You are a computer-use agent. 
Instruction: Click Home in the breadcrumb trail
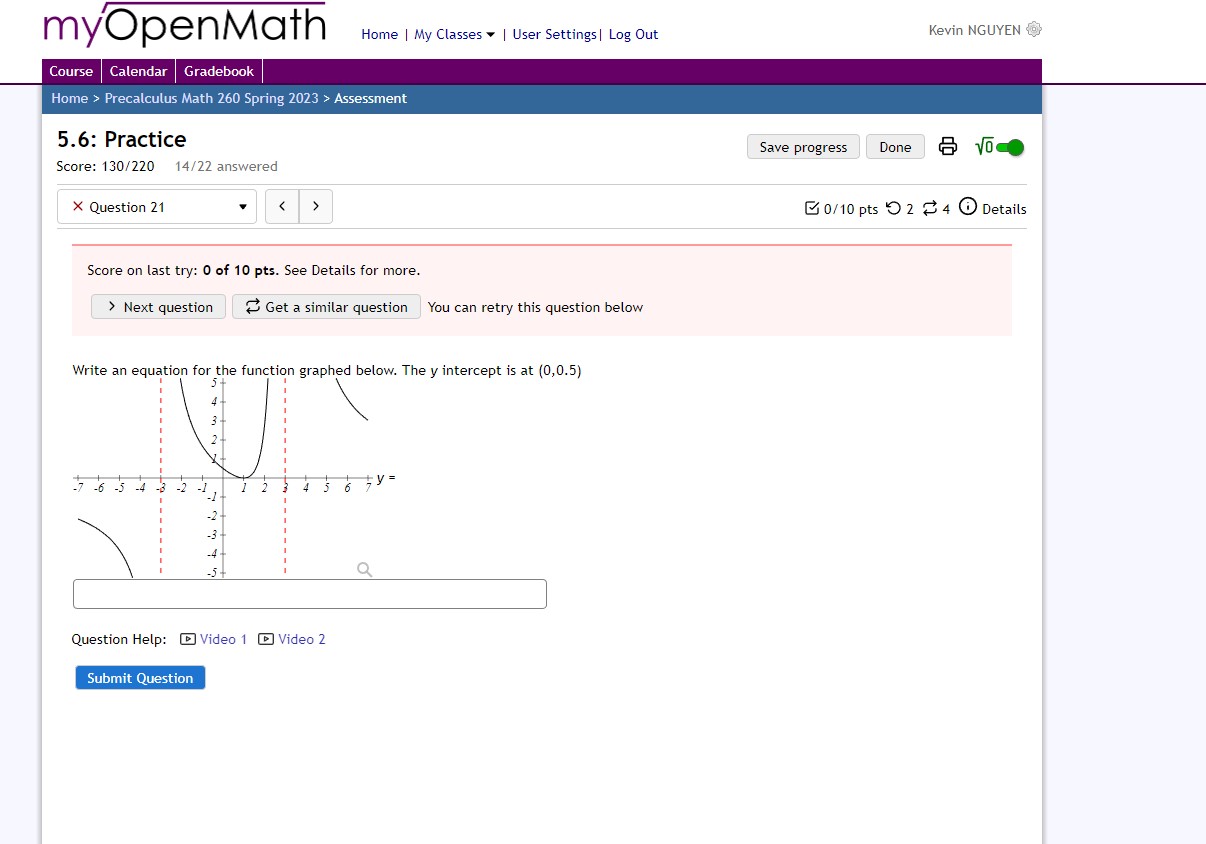point(69,98)
